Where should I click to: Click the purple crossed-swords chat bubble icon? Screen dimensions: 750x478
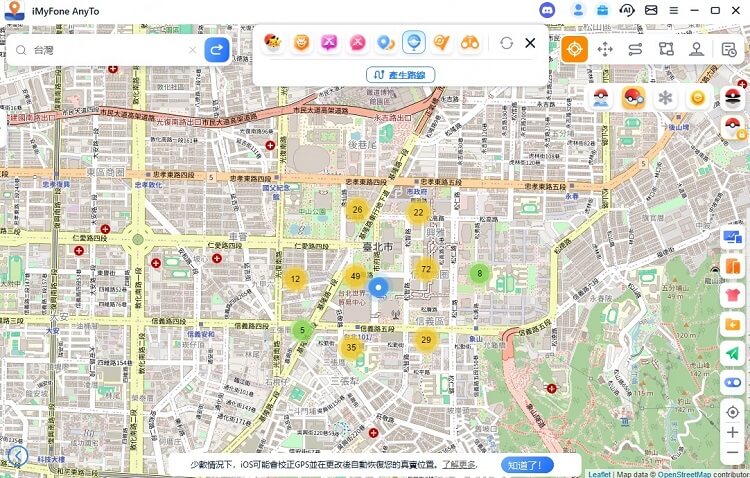point(329,43)
